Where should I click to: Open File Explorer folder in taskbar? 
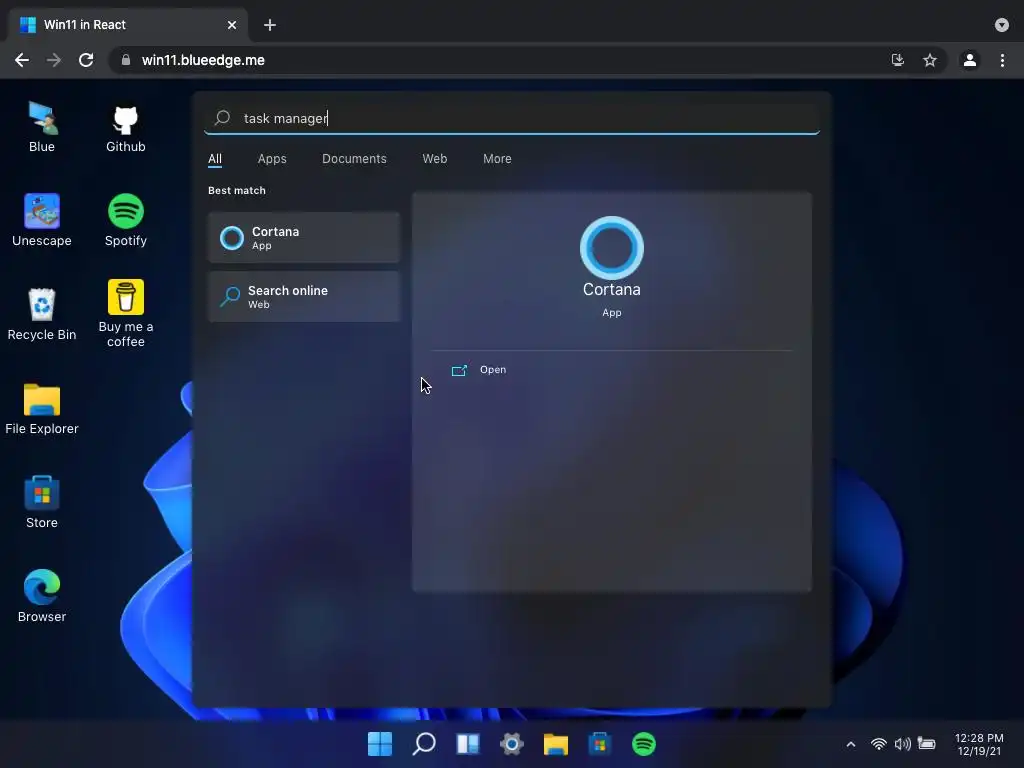(556, 744)
